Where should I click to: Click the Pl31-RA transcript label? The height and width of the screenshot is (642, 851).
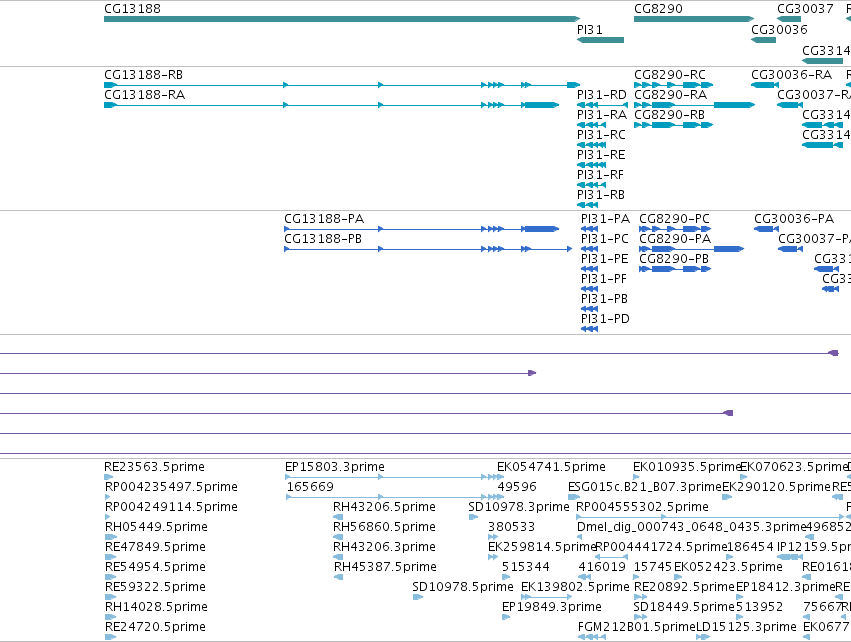point(602,115)
